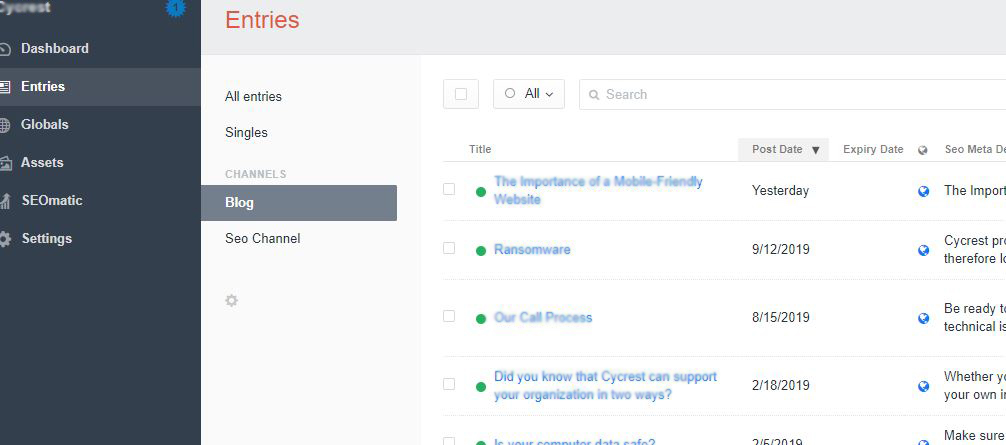
Task: Select the Our Call Process entry checkbox
Action: (449, 316)
